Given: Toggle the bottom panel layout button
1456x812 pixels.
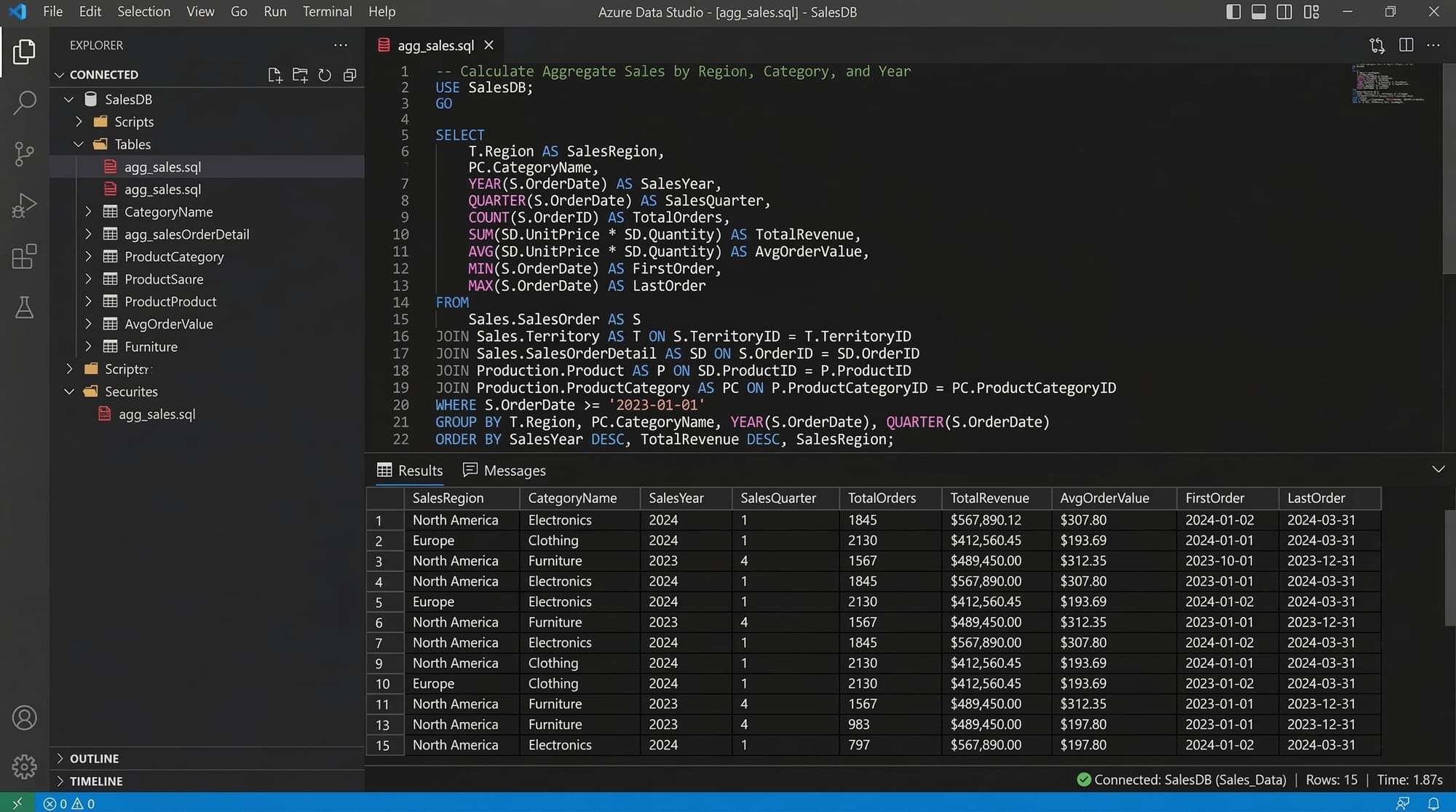Looking at the screenshot, I should click(x=1259, y=12).
